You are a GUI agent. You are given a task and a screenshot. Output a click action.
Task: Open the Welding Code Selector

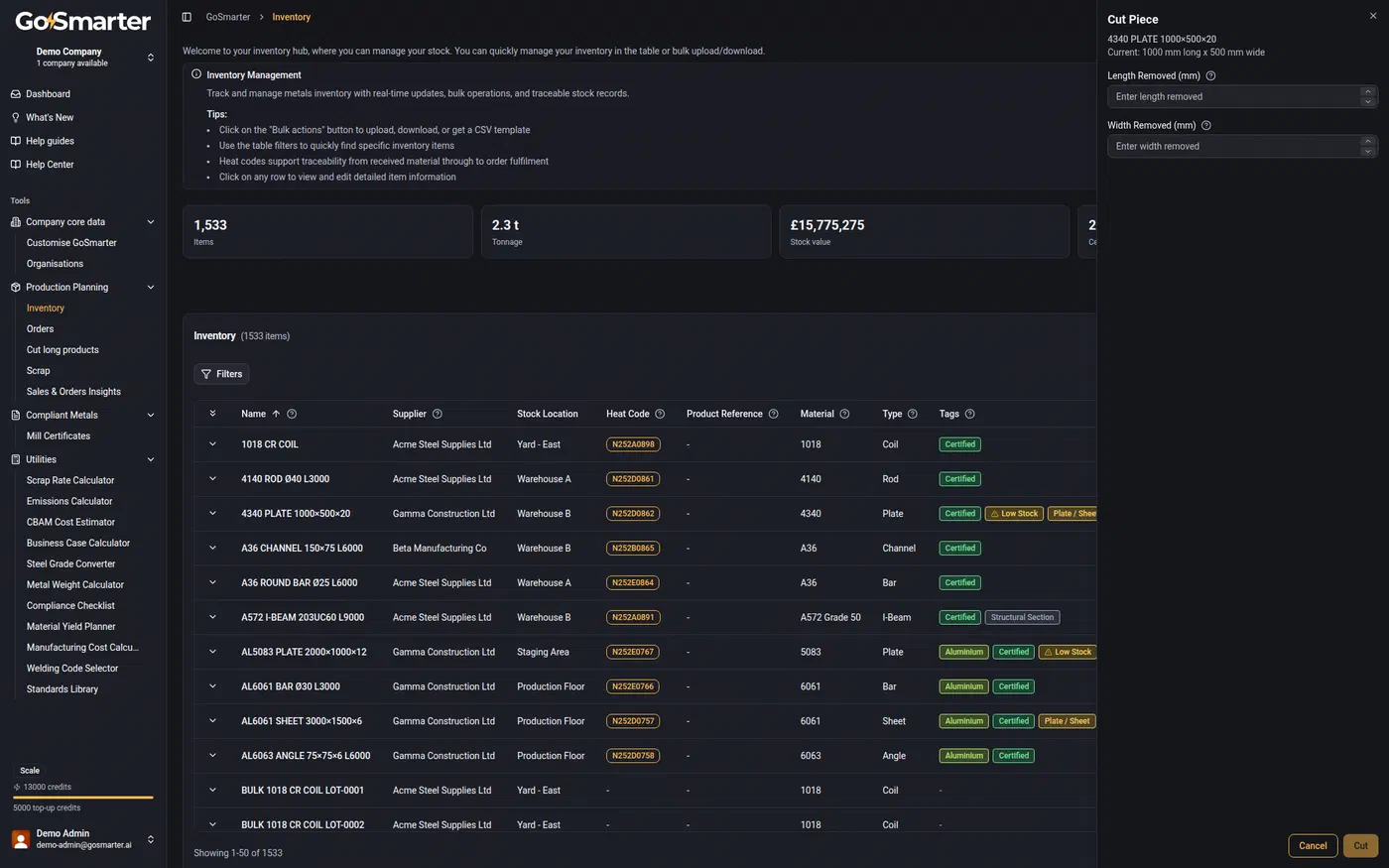pos(72,669)
